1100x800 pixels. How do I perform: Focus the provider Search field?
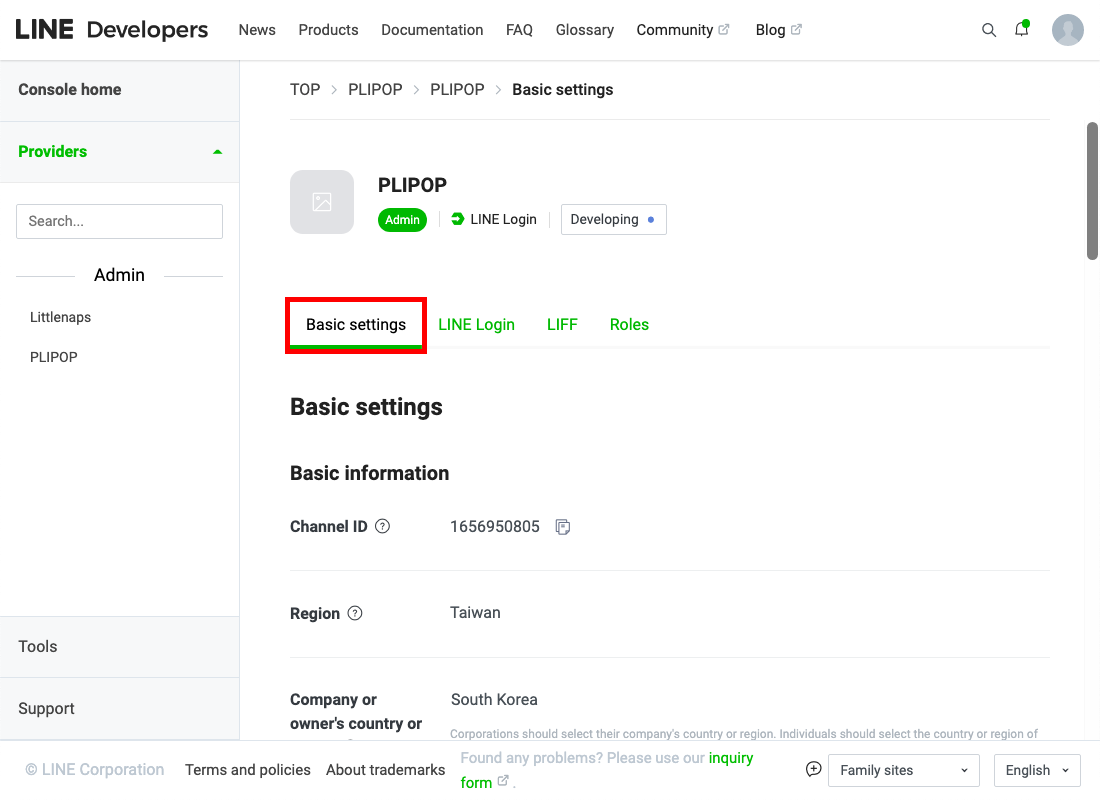pyautogui.click(x=119, y=222)
